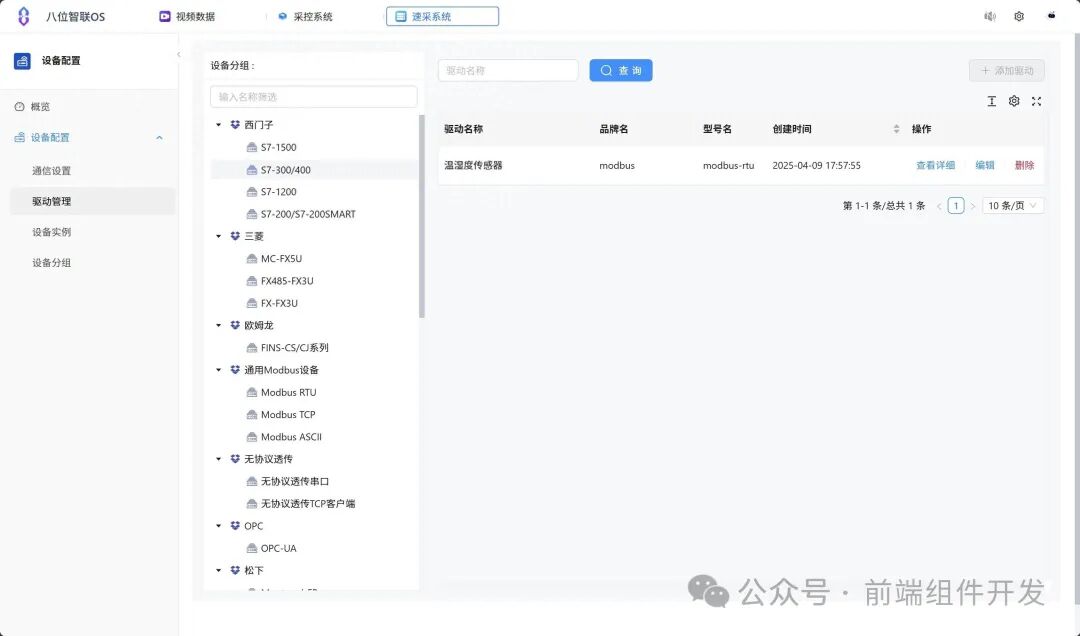Collapse the 无协议透传 tree node
This screenshot has height=636, width=1080.
pyautogui.click(x=218, y=459)
